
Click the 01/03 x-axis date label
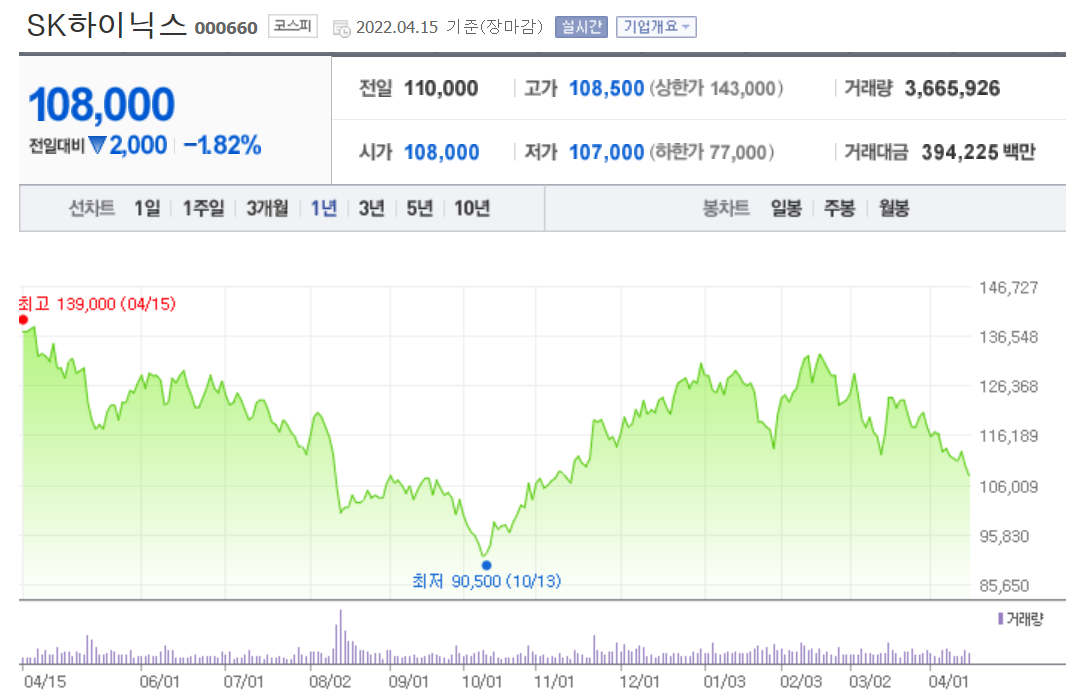725,681
